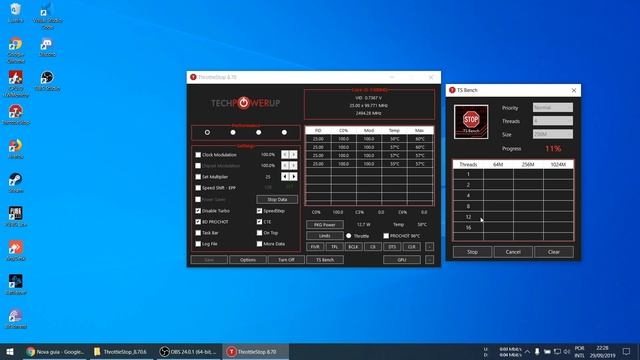Open the Windows Start menu
Viewport: 640px width, 360px height.
10,351
